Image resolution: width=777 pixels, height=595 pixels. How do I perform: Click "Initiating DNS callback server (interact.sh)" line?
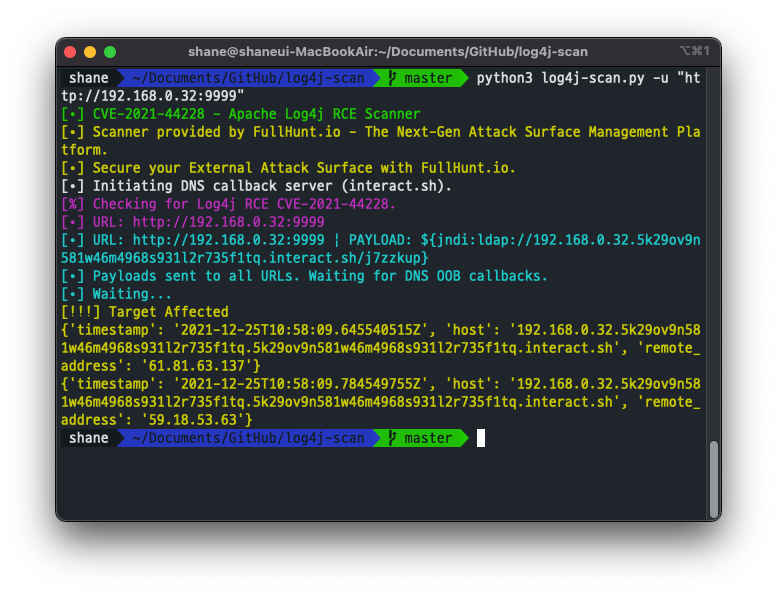click(x=256, y=186)
